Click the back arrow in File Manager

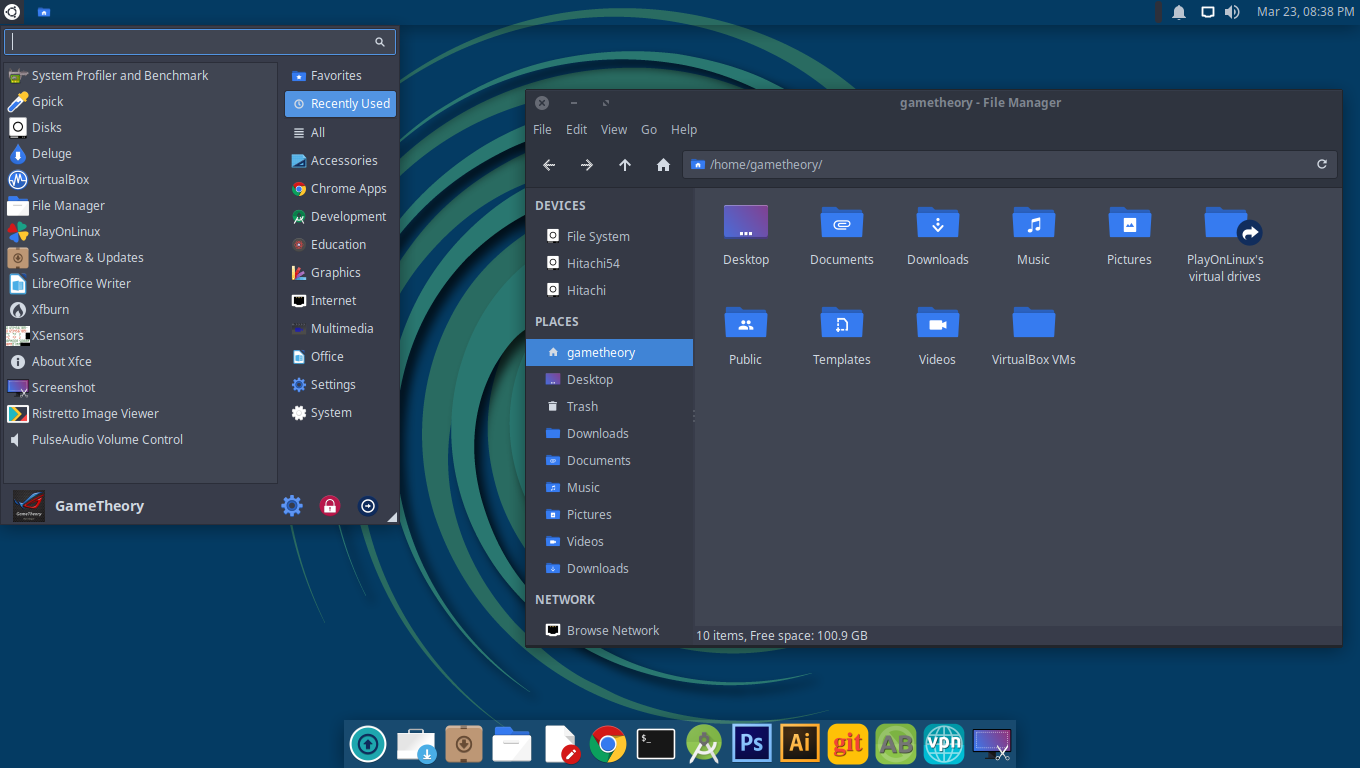click(549, 165)
